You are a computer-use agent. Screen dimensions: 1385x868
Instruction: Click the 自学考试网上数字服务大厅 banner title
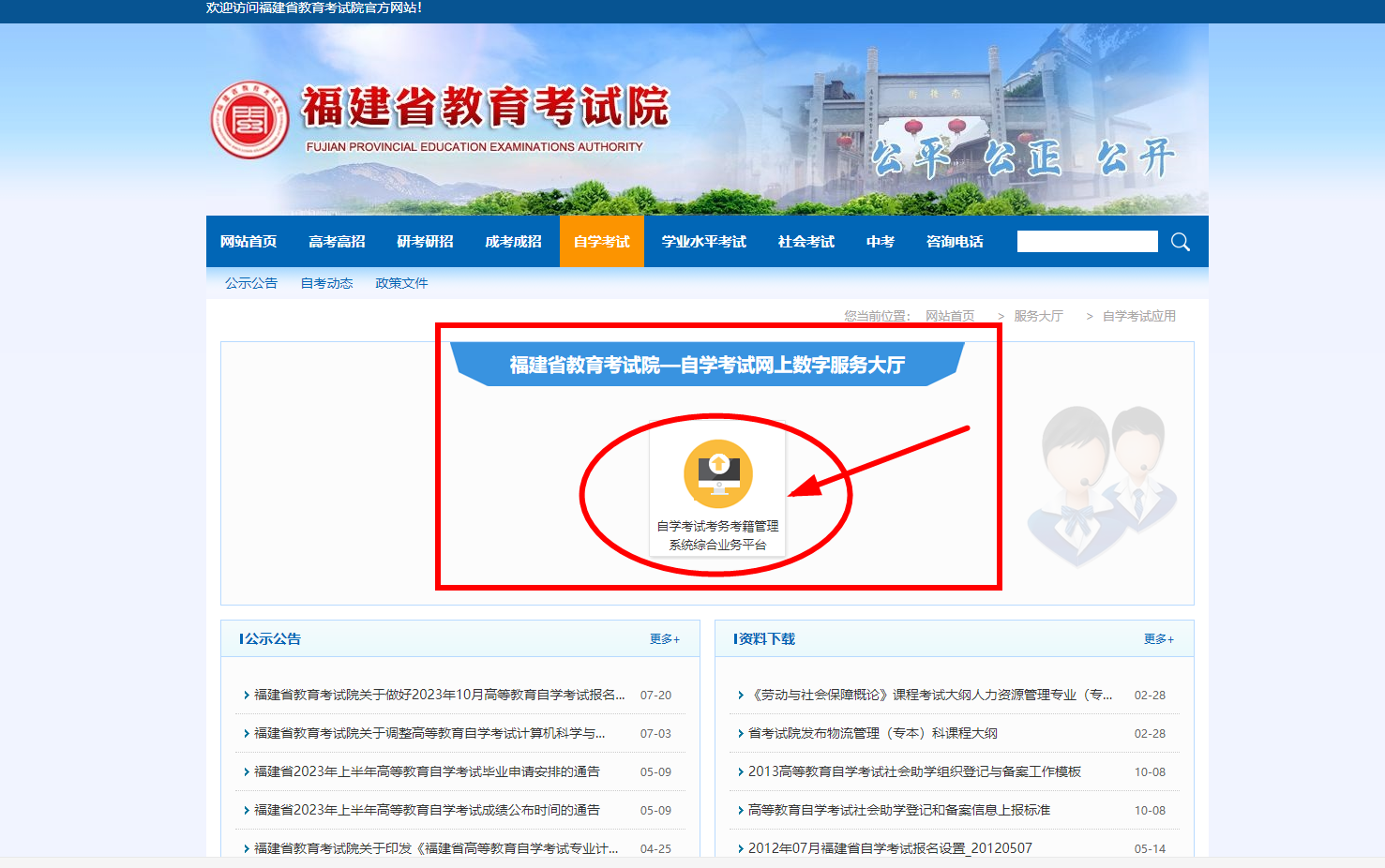click(x=707, y=365)
